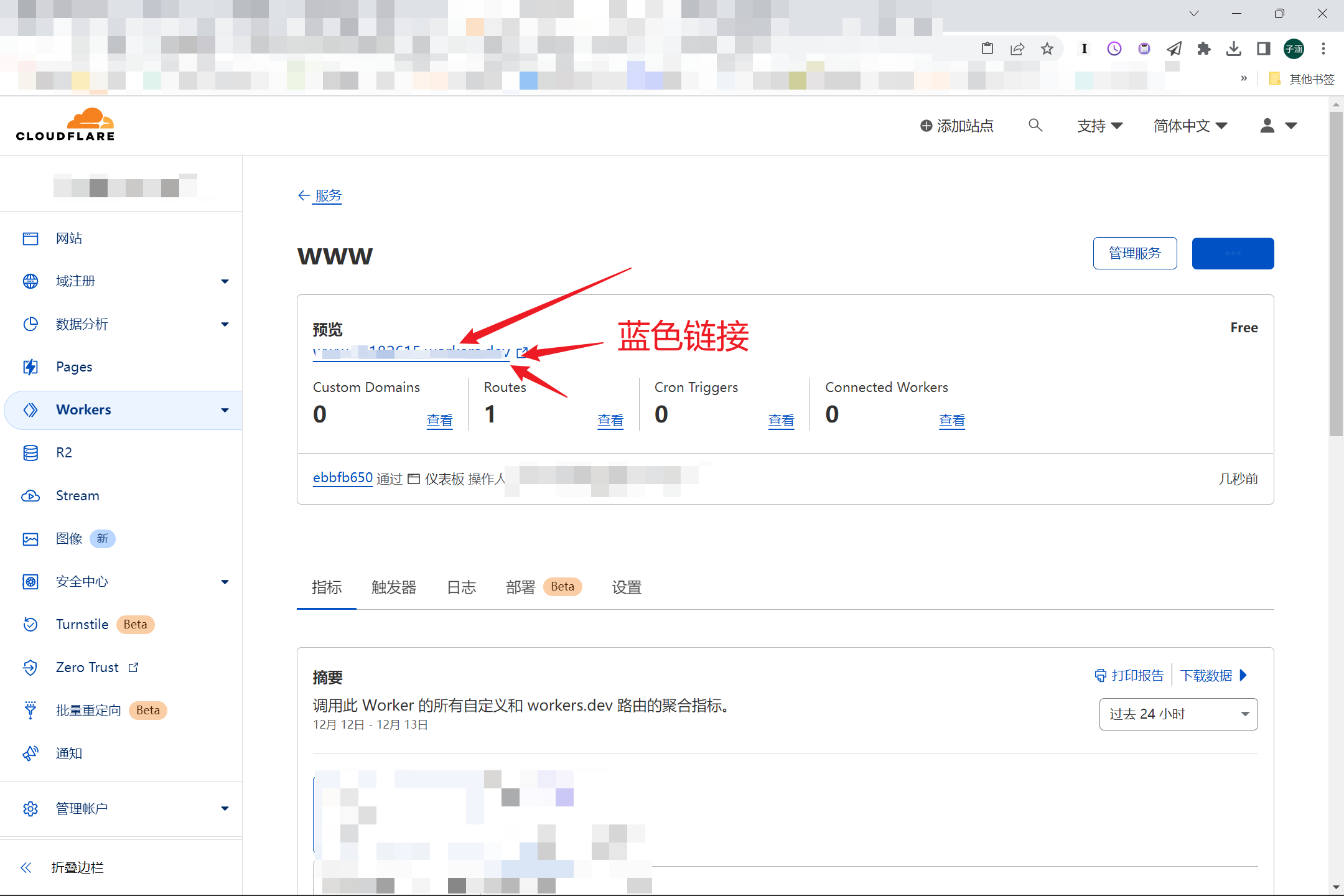Open the 过去 24 小时 time range dropdown

click(1178, 714)
